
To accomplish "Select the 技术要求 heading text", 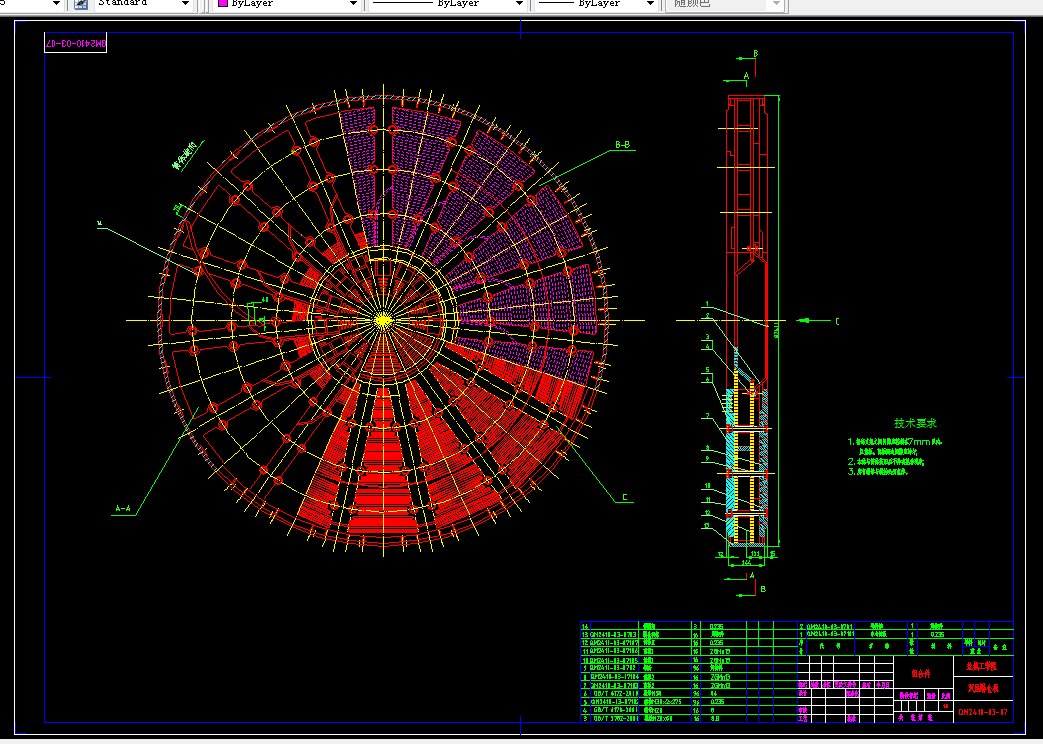I will click(x=915, y=423).
